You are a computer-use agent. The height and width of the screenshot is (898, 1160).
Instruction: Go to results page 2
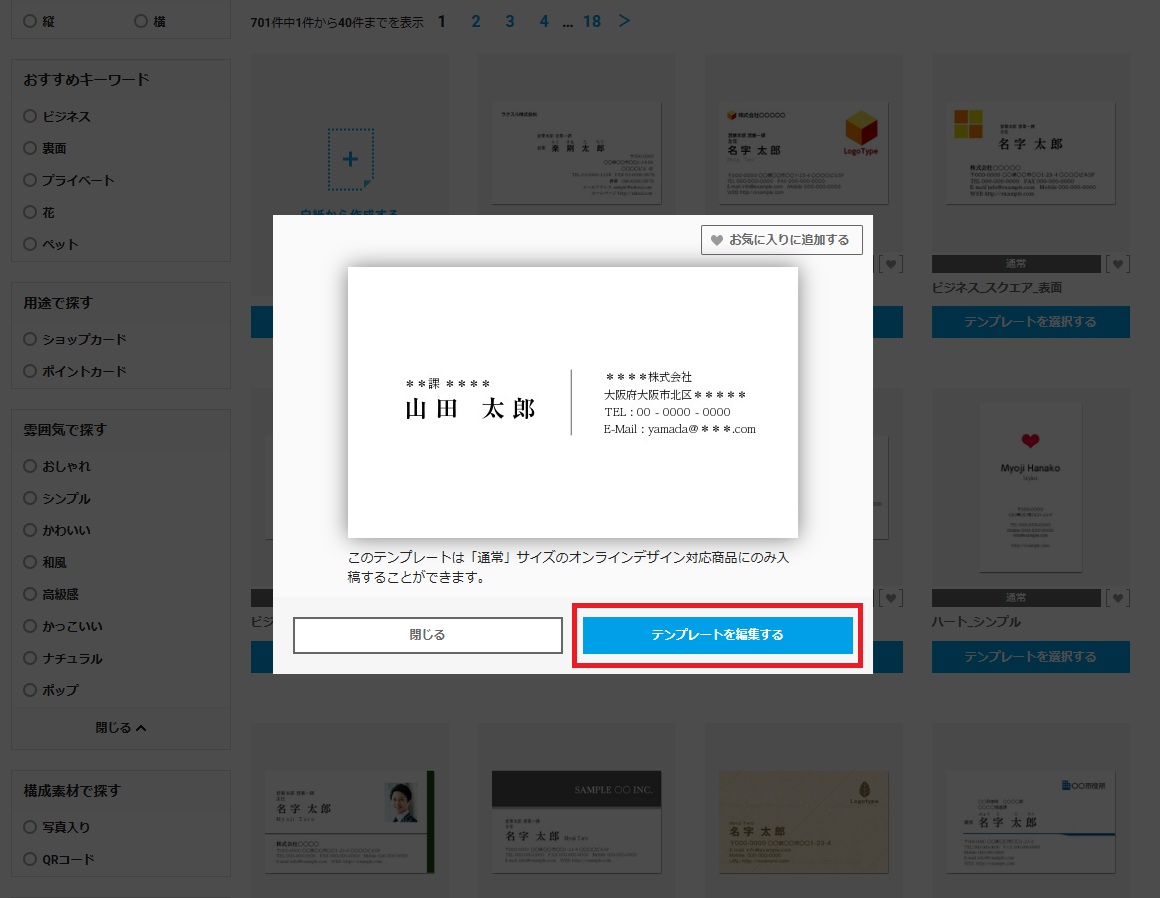tap(476, 21)
